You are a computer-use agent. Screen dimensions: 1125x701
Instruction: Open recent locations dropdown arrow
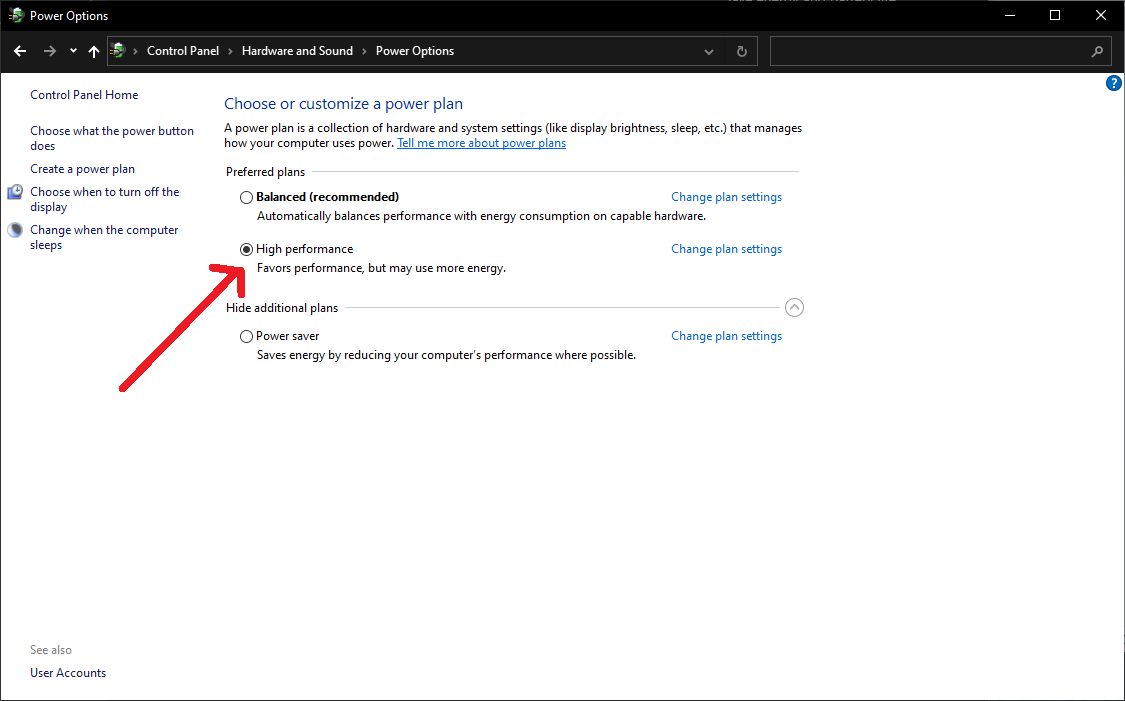tap(73, 51)
